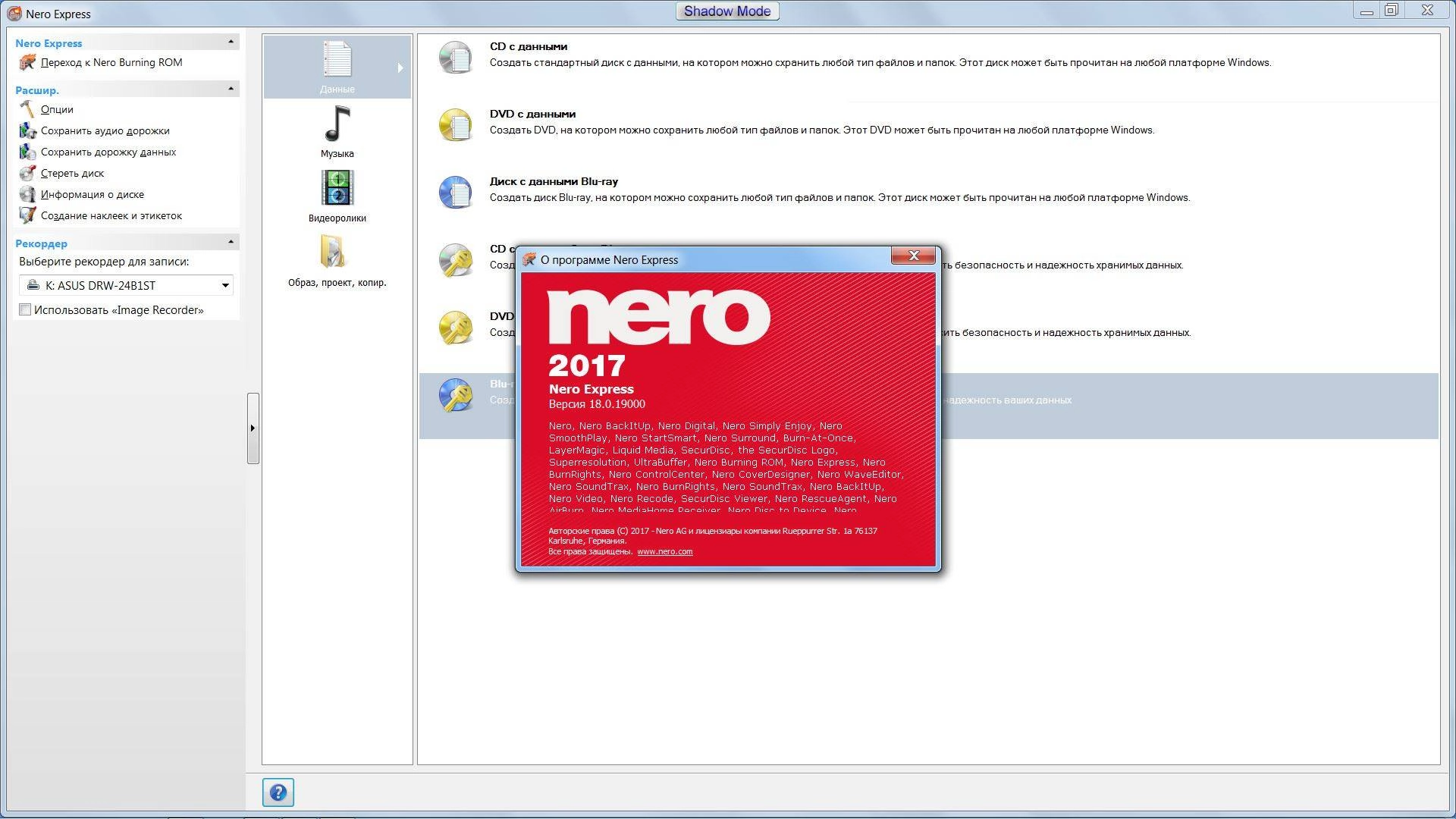Image resolution: width=1456 pixels, height=819 pixels.
Task: Select the Образ, проект, копир. label
Action: (x=337, y=282)
